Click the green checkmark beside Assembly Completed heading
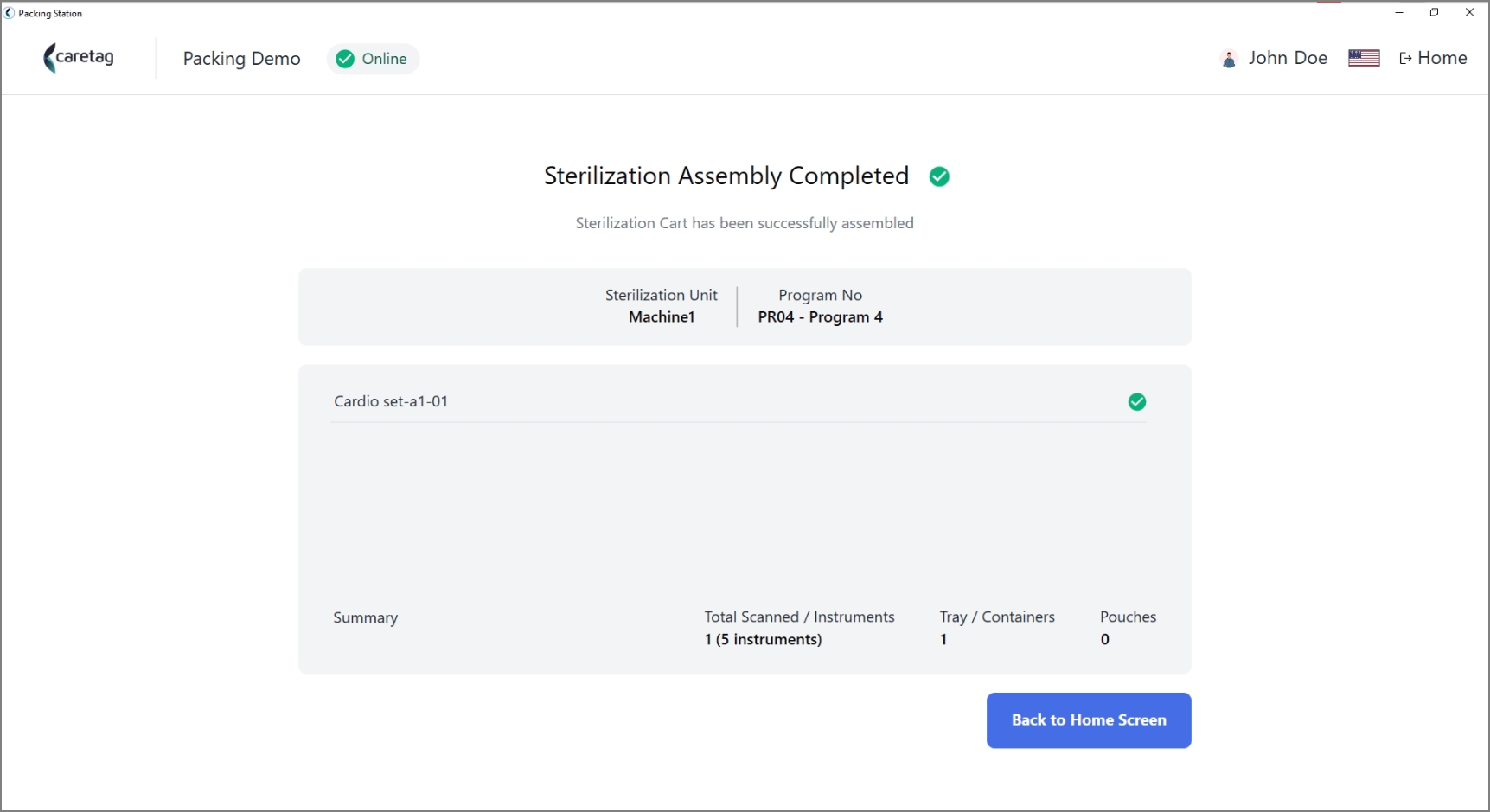The image size is (1490, 812). [939, 176]
